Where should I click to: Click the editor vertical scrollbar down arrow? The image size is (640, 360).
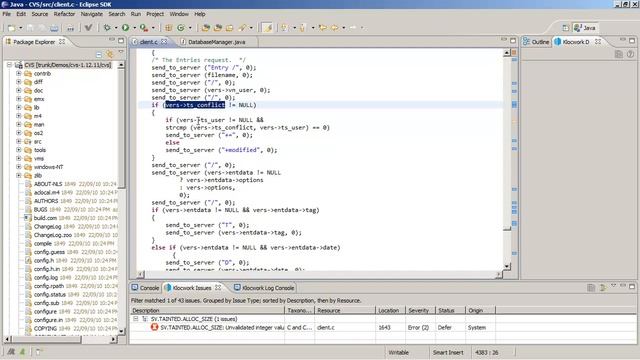point(507,267)
